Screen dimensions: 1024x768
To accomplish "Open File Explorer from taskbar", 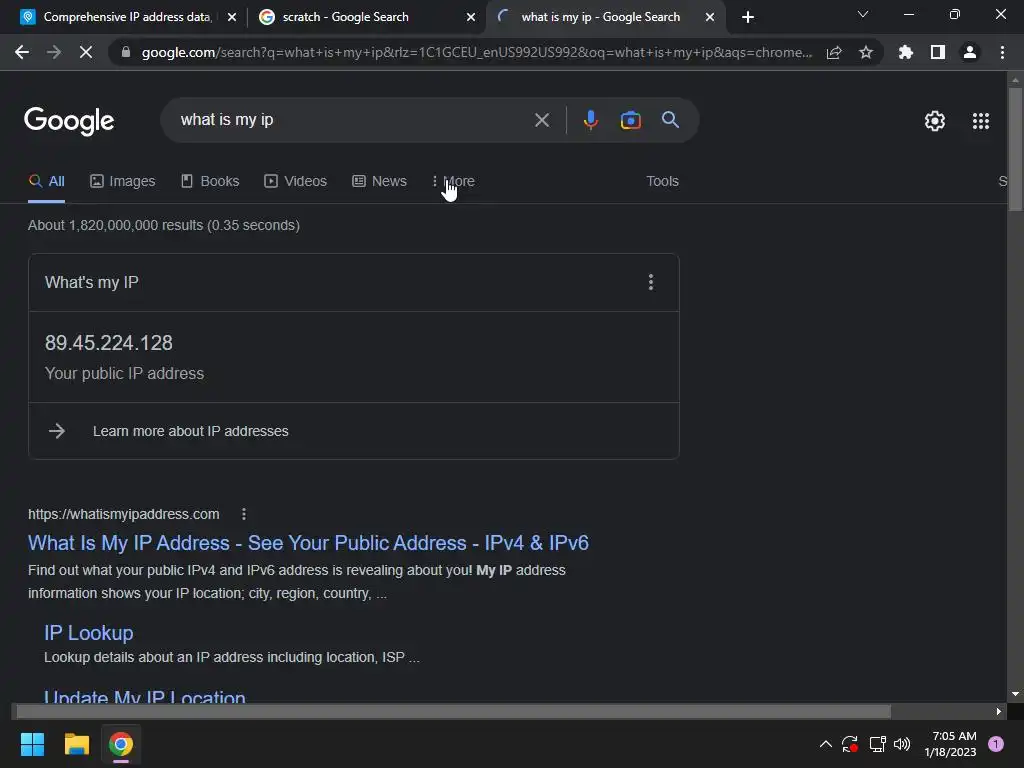I will coord(76,744).
